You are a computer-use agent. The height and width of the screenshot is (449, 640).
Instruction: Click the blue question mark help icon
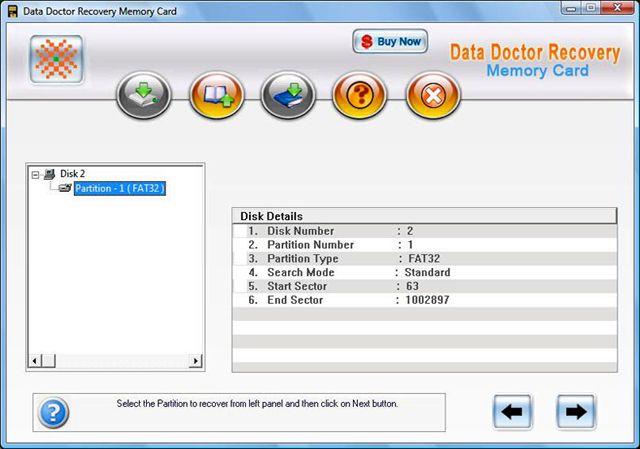[x=53, y=412]
